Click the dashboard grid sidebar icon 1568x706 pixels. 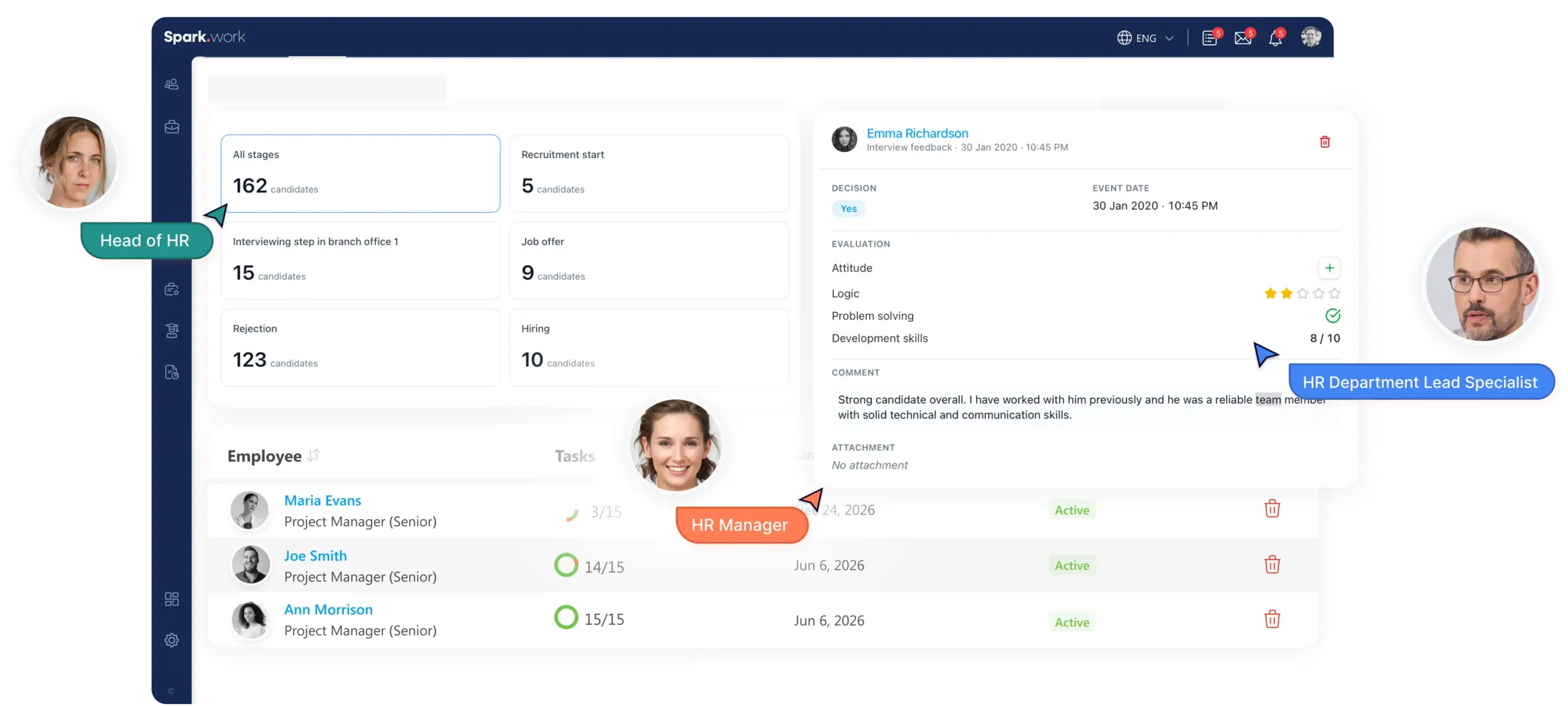(x=171, y=599)
